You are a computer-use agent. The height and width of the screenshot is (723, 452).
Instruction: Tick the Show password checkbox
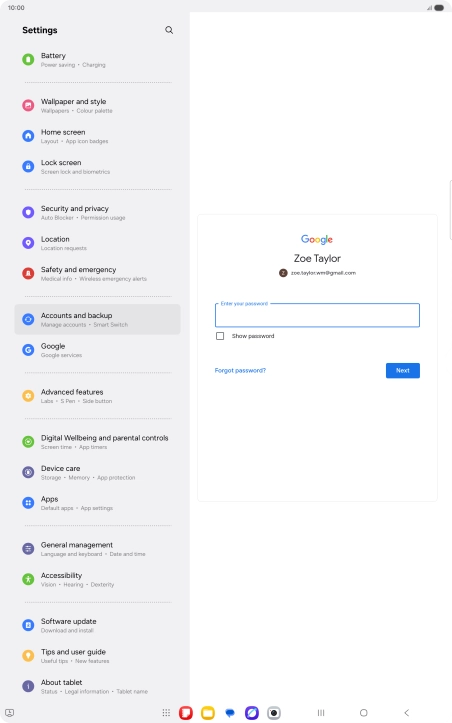coord(220,336)
